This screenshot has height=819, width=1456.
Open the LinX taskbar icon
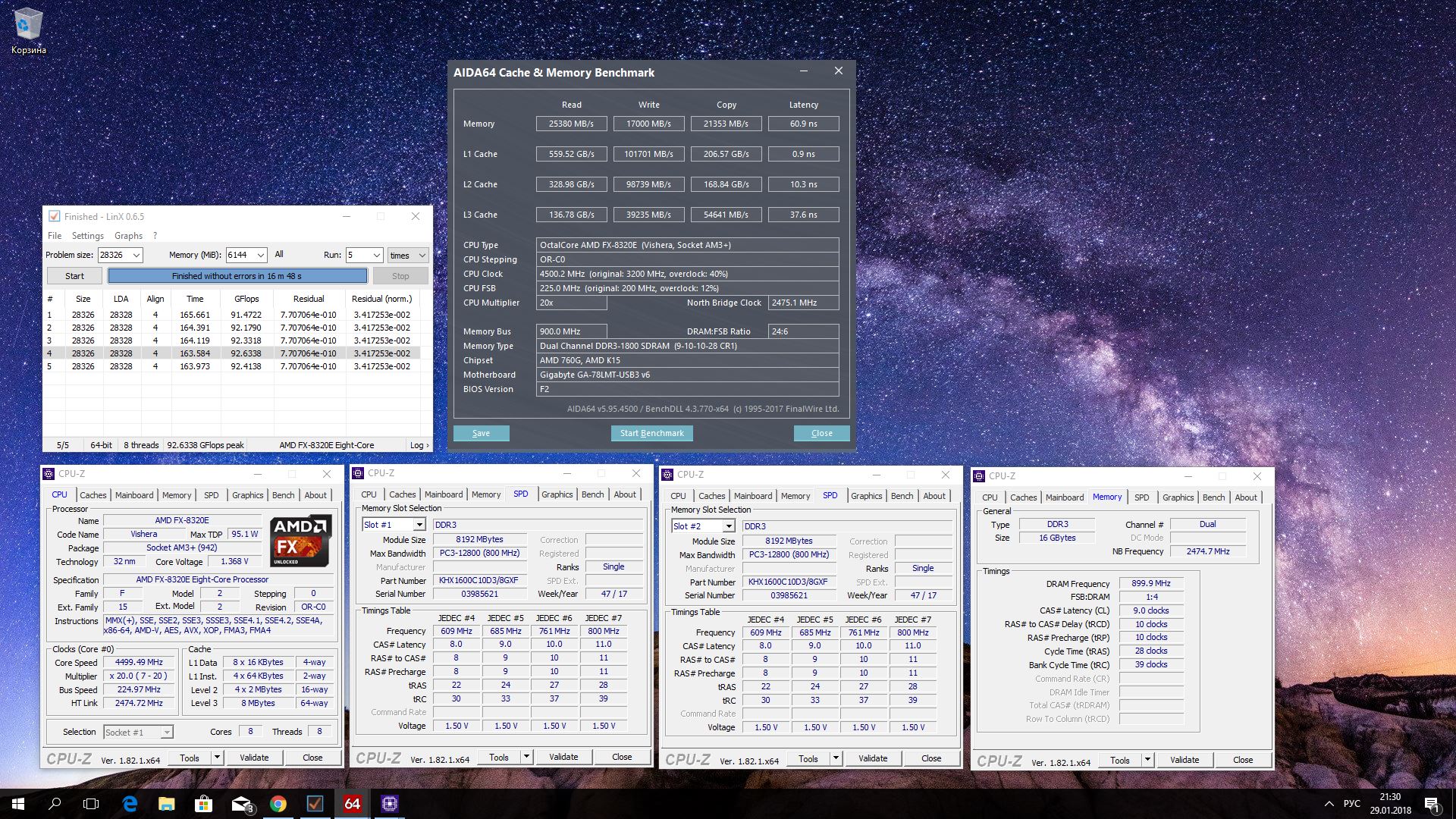coord(315,804)
